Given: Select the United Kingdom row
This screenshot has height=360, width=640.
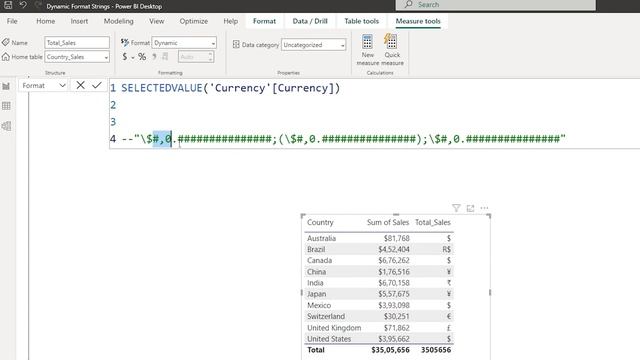Looking at the screenshot, I should (379, 328).
